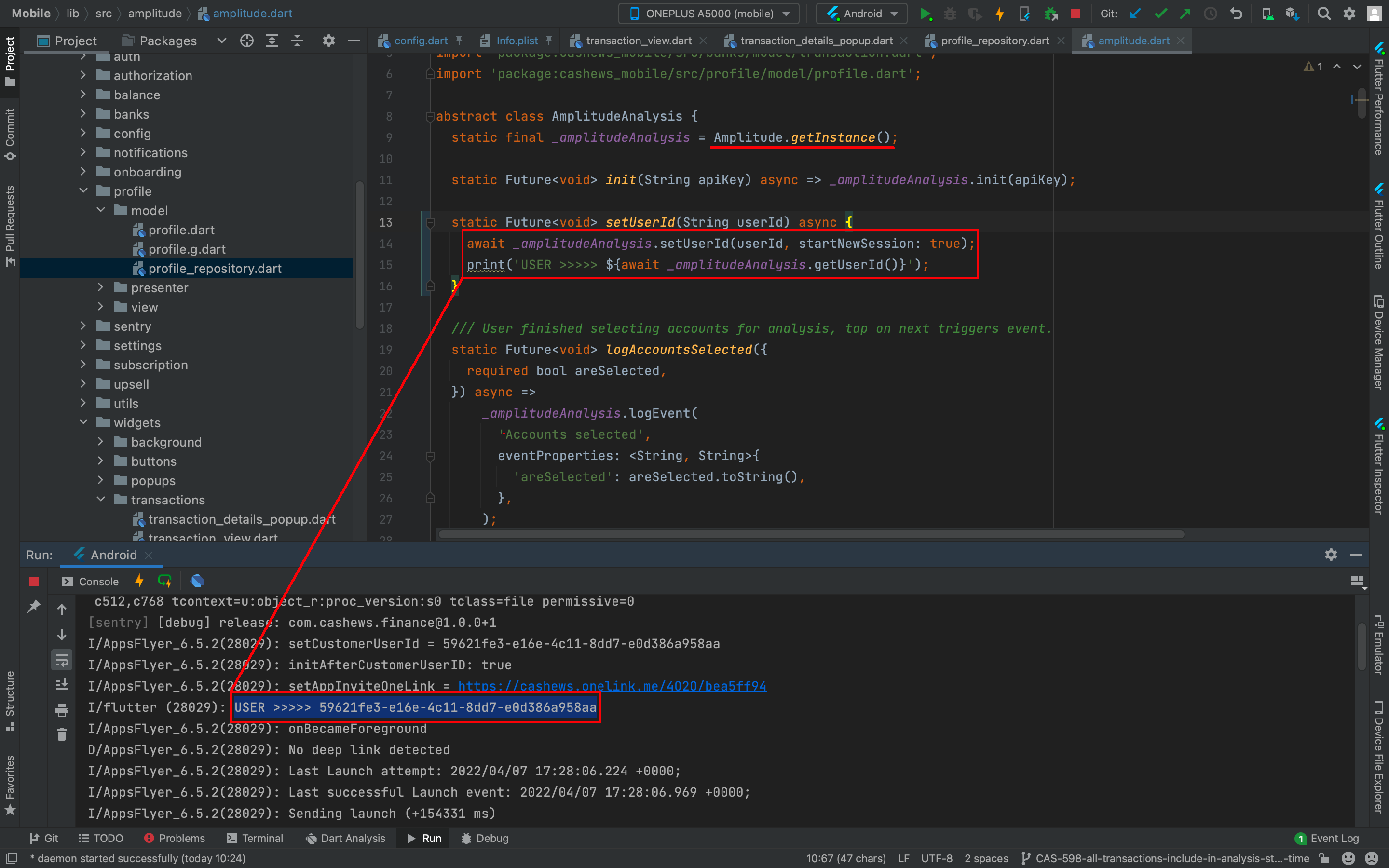Click the Flutter Hot Reload lightning icon
1389x868 pixels.
[x=1000, y=14]
